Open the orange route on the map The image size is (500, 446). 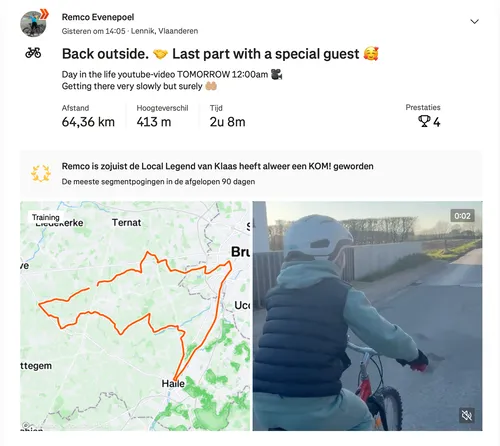pos(135,316)
